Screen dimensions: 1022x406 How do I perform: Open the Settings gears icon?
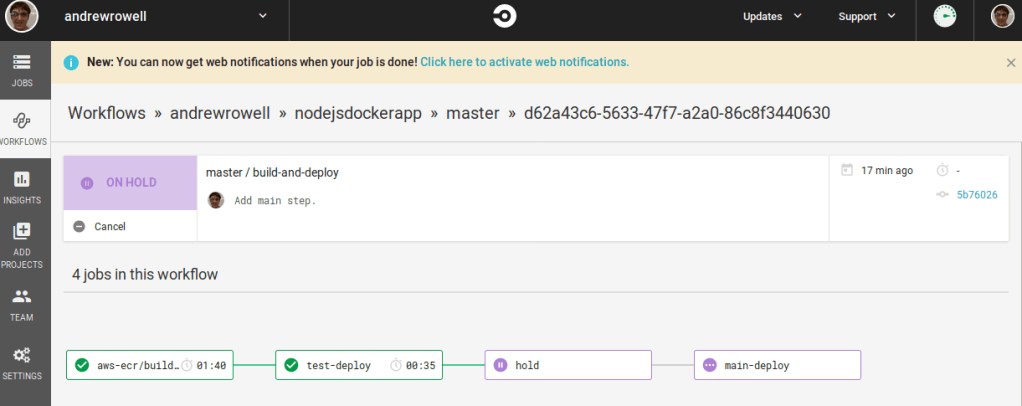click(22, 361)
